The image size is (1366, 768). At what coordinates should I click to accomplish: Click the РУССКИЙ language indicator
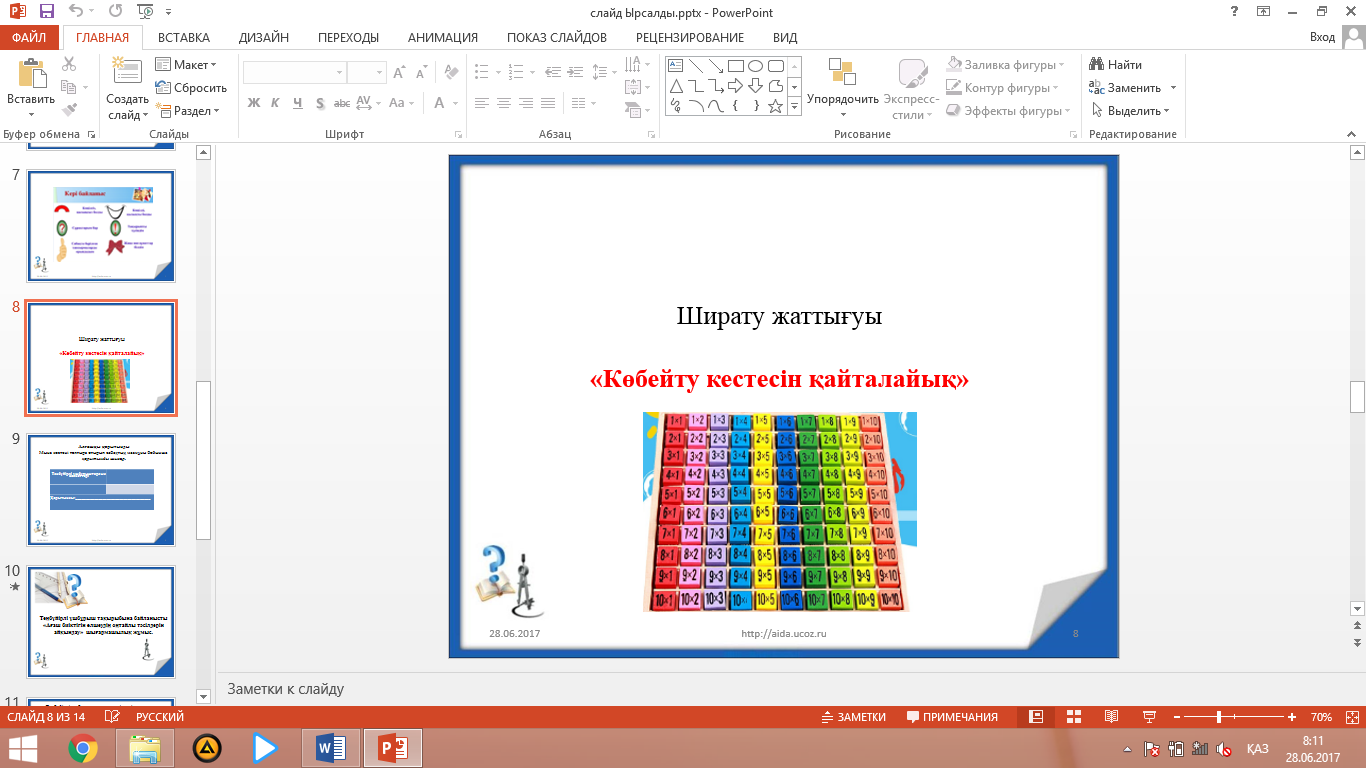160,717
